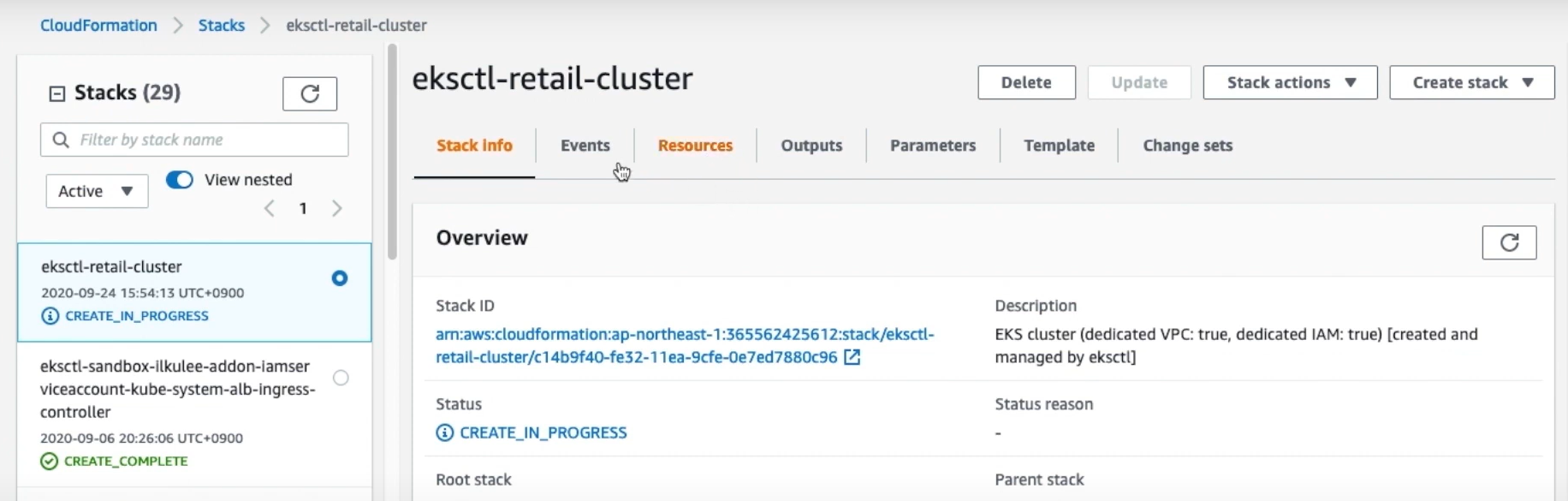Click the Delete button

tap(1026, 82)
